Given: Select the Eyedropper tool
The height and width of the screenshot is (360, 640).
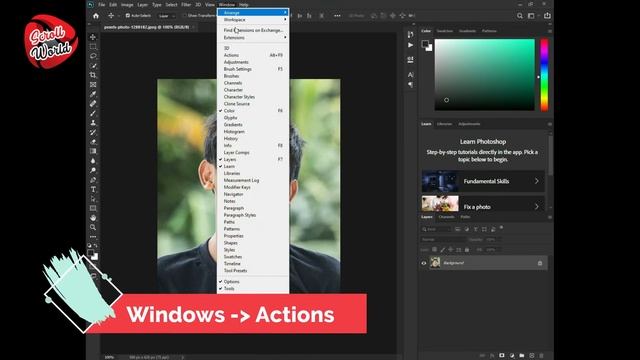Looking at the screenshot, I should point(93,94).
